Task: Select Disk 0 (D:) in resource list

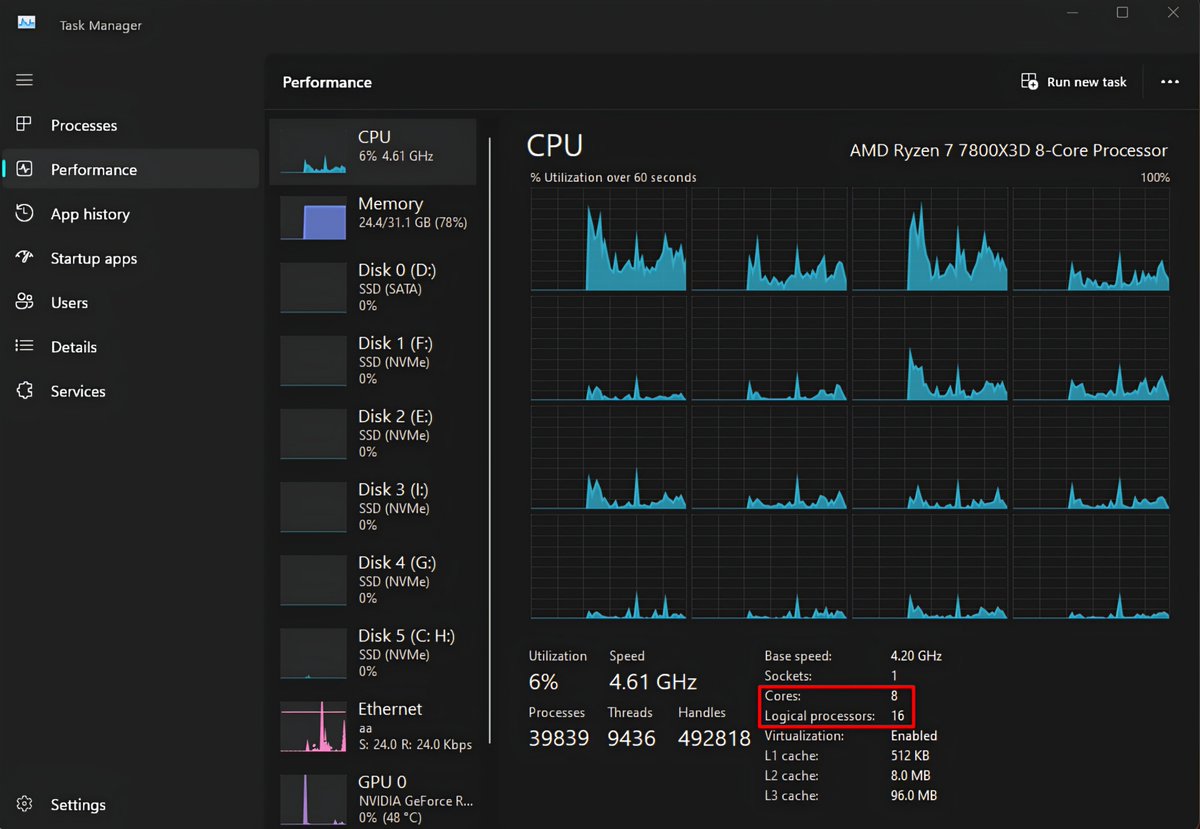Action: (373, 289)
